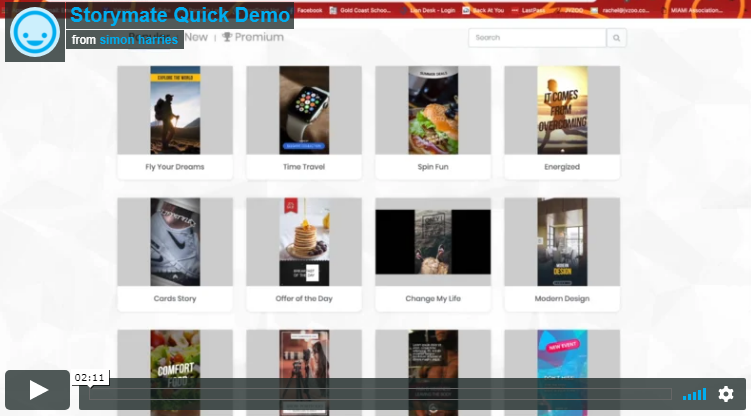Open the video settings gear

tap(726, 394)
